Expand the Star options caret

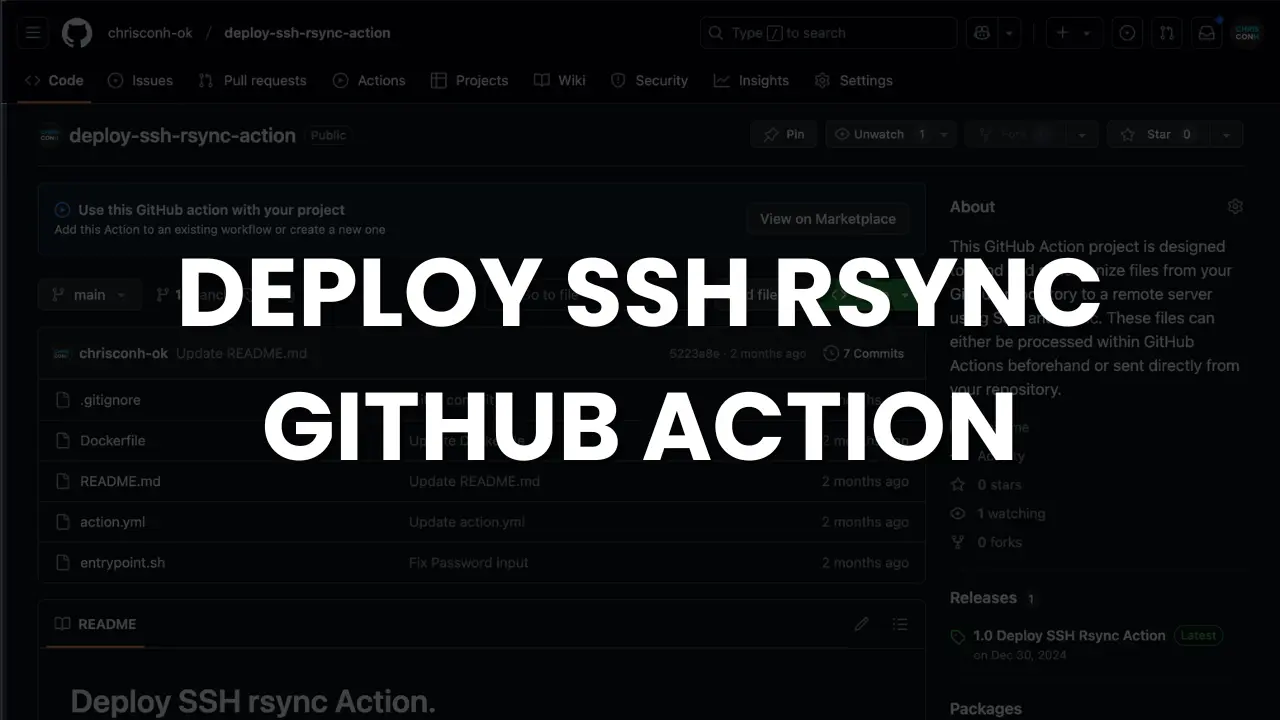click(1226, 133)
